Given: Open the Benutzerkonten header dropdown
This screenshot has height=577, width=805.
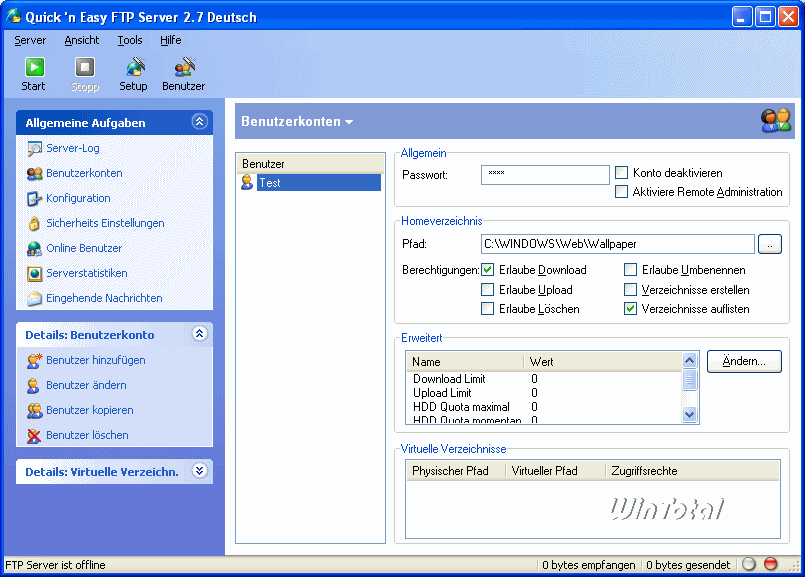Looking at the screenshot, I should pyautogui.click(x=349, y=123).
